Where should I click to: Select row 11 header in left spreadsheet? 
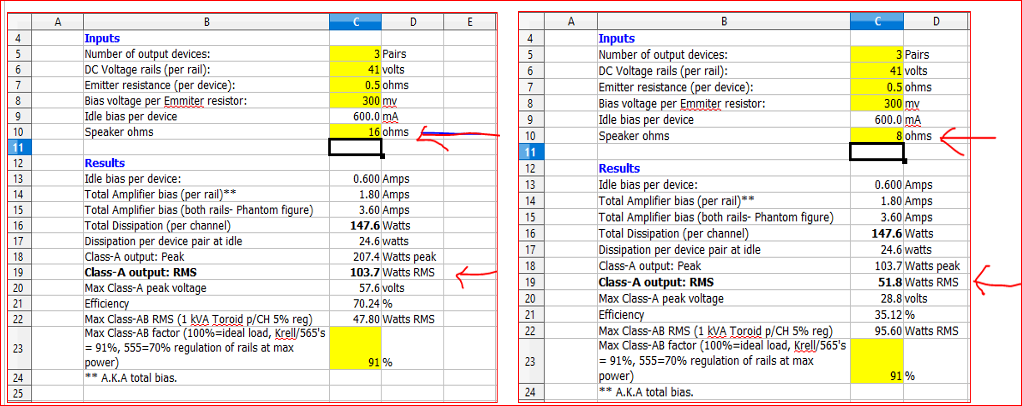point(20,148)
